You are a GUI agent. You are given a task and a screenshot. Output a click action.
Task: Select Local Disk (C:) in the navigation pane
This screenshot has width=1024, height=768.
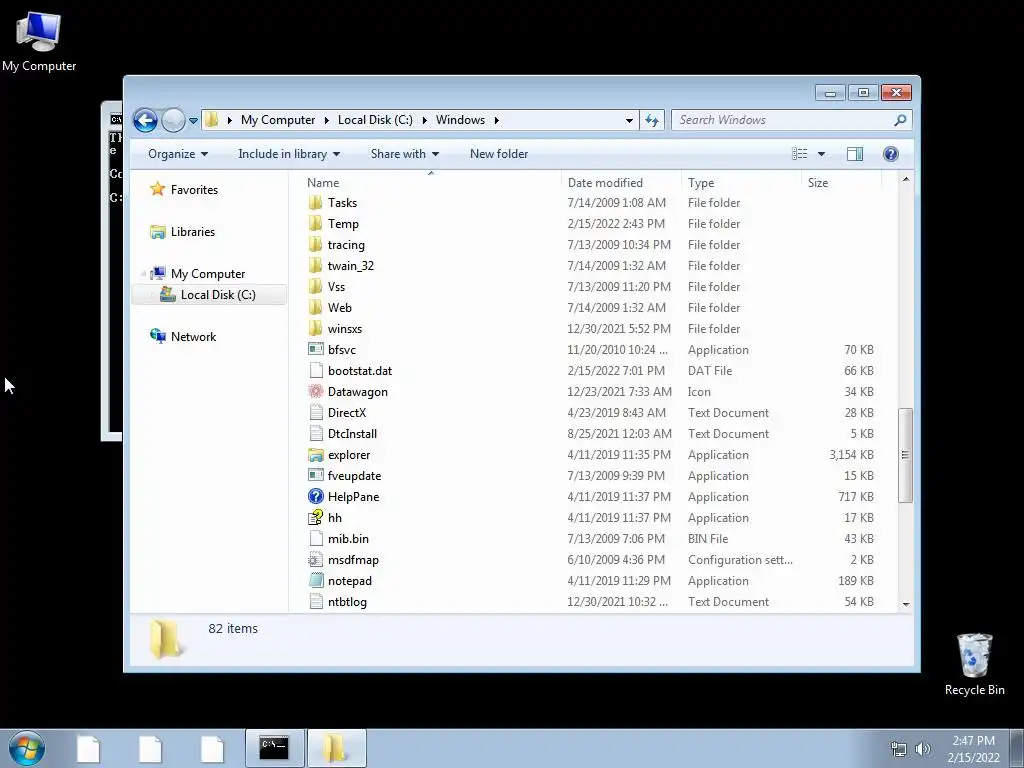coord(208,295)
